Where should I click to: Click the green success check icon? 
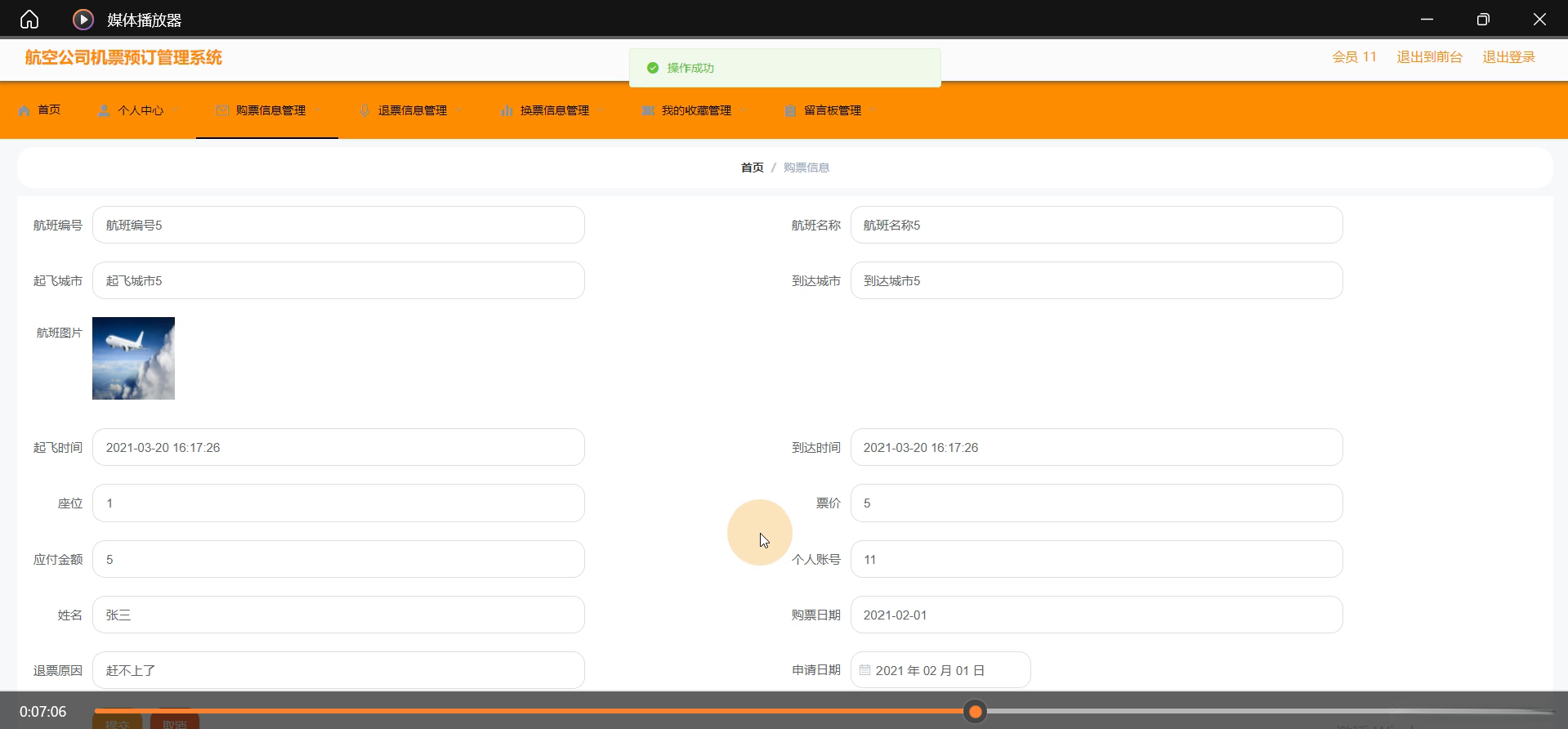click(653, 68)
